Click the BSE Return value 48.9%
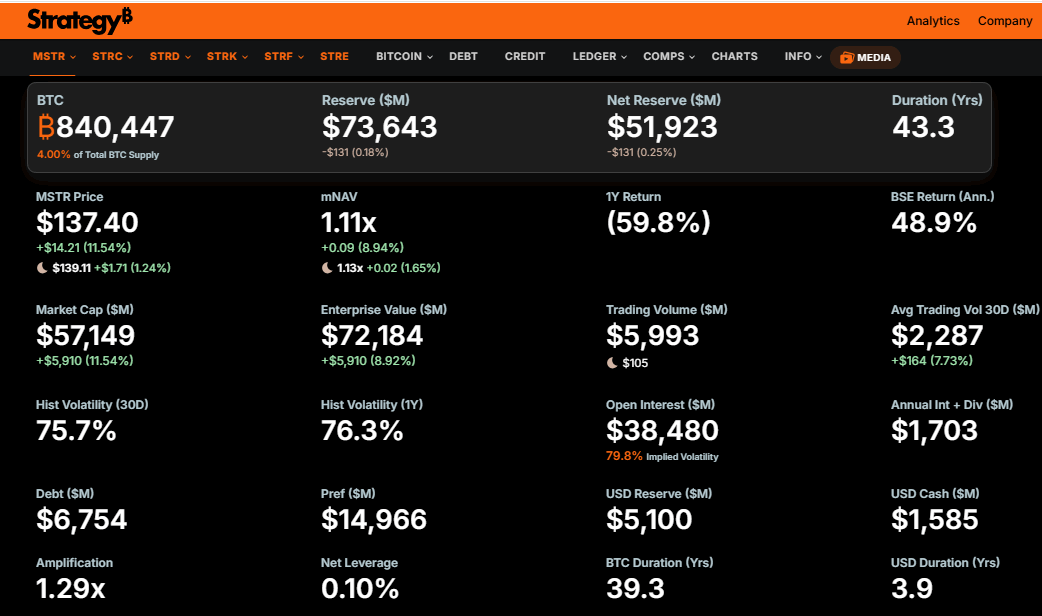Screen dimensions: 1042x616 (x=934, y=222)
